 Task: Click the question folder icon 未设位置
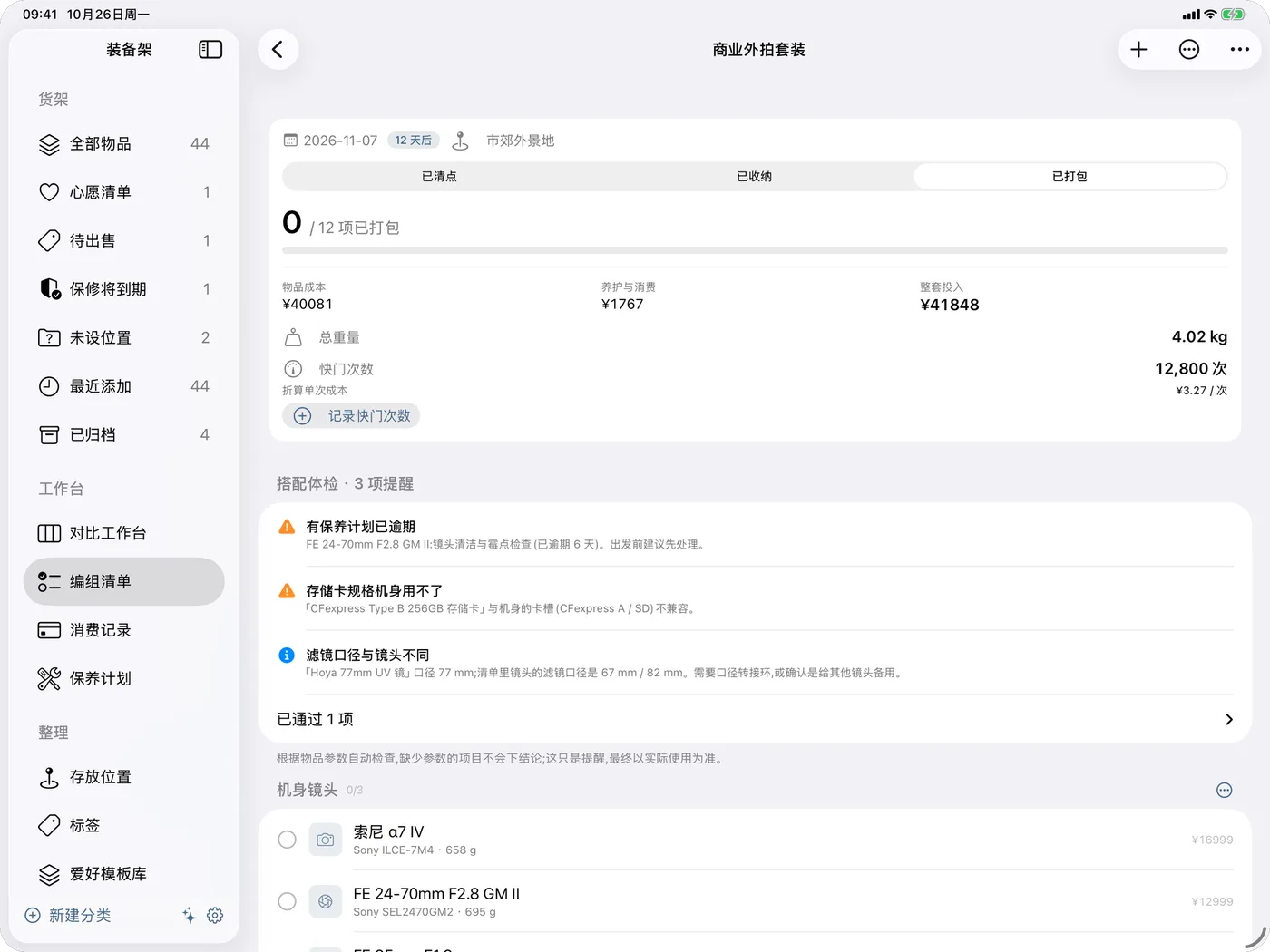49,338
